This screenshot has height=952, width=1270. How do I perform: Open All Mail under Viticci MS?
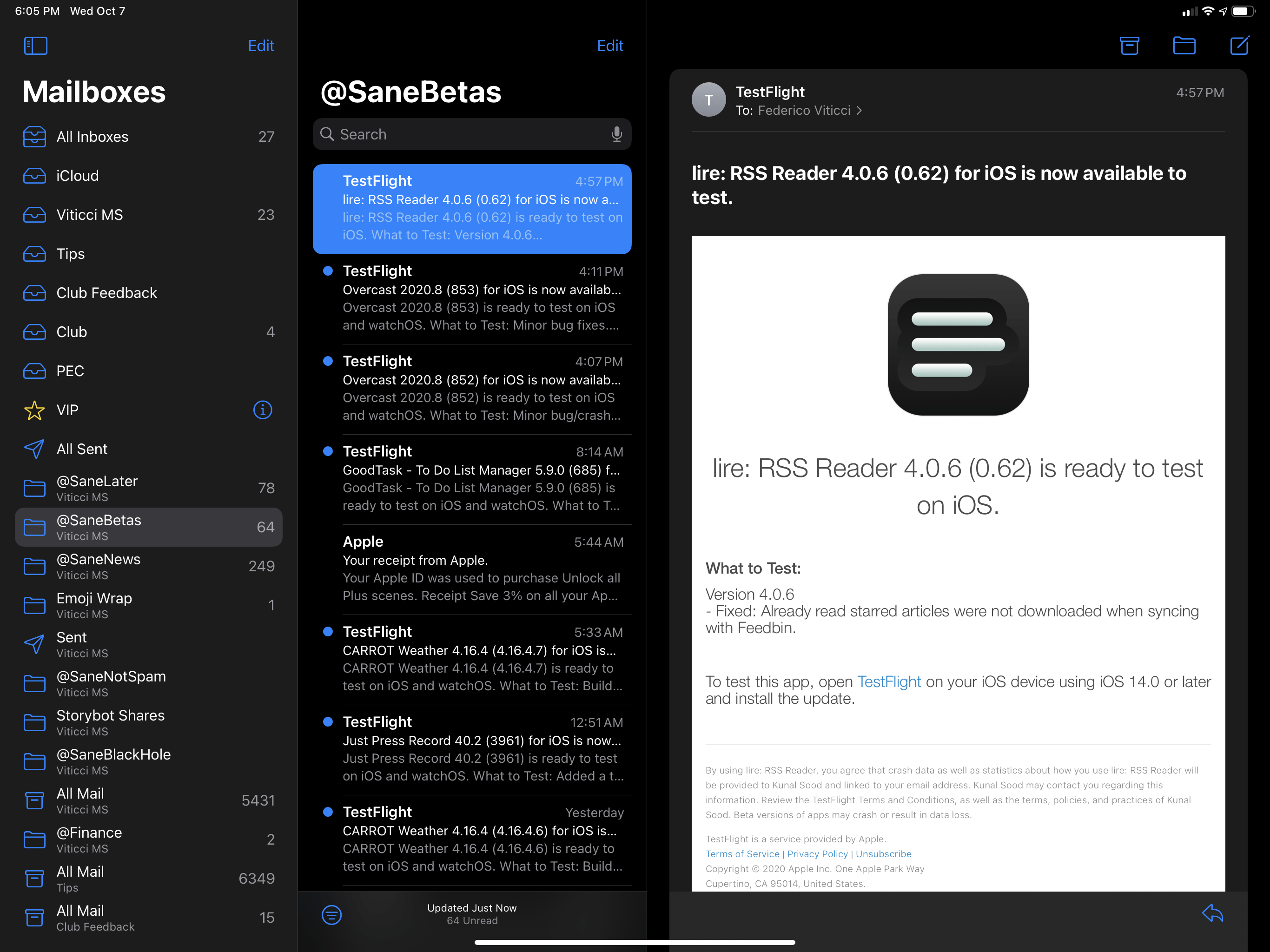pyautogui.click(x=149, y=800)
